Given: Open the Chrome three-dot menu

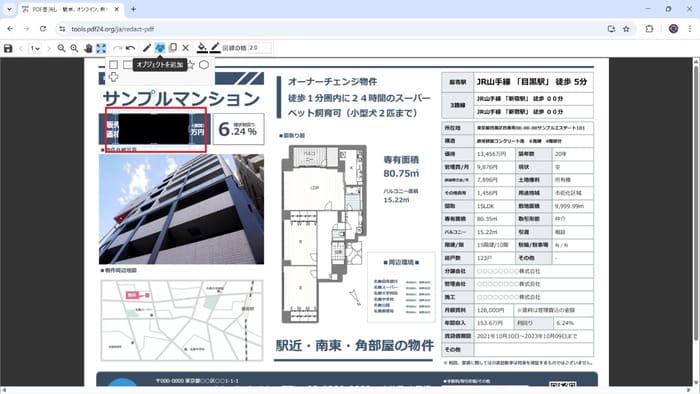Looking at the screenshot, I should click(x=690, y=29).
